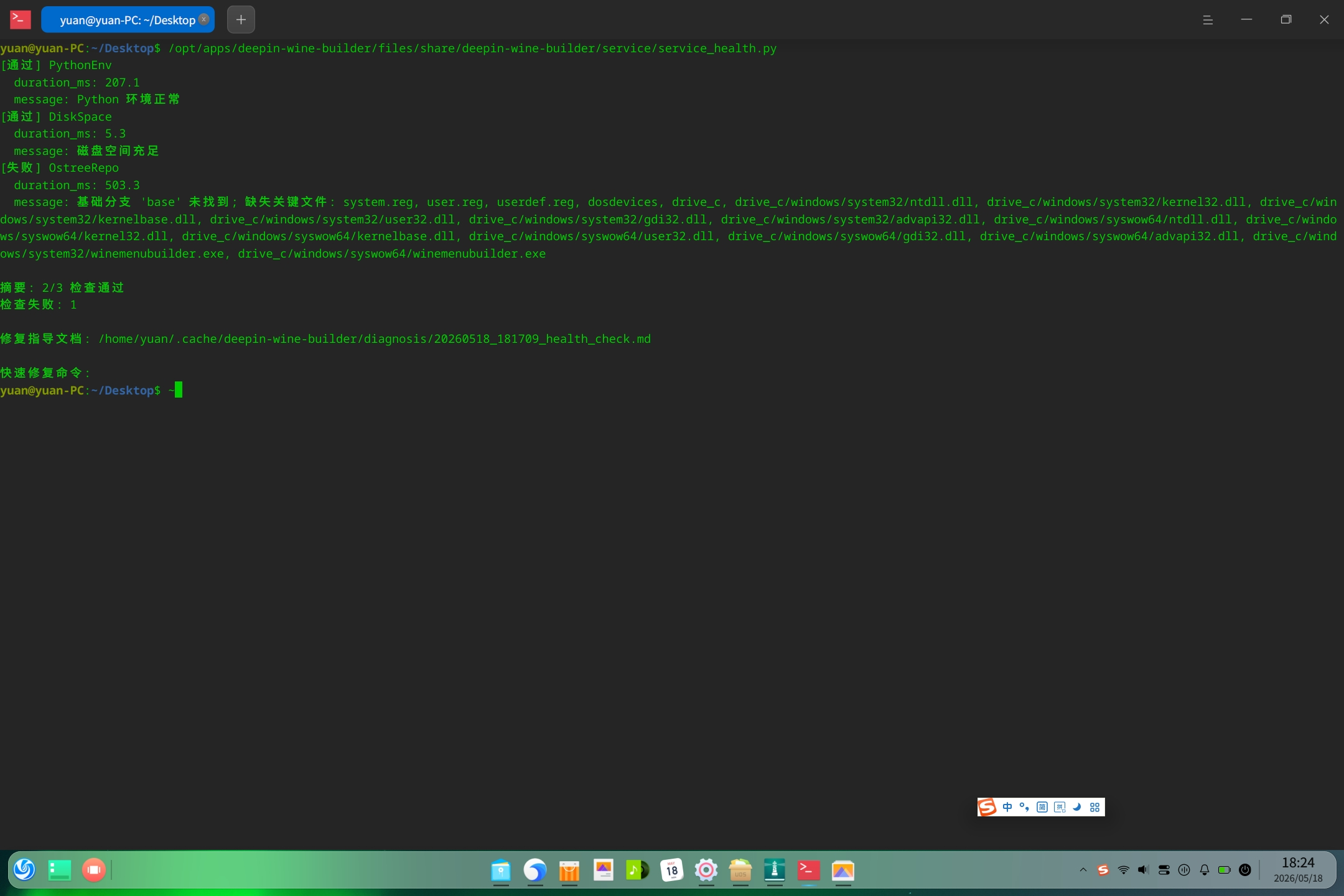Open the Image Viewer in dock
The width and height of the screenshot is (1344, 896).
coord(843,870)
